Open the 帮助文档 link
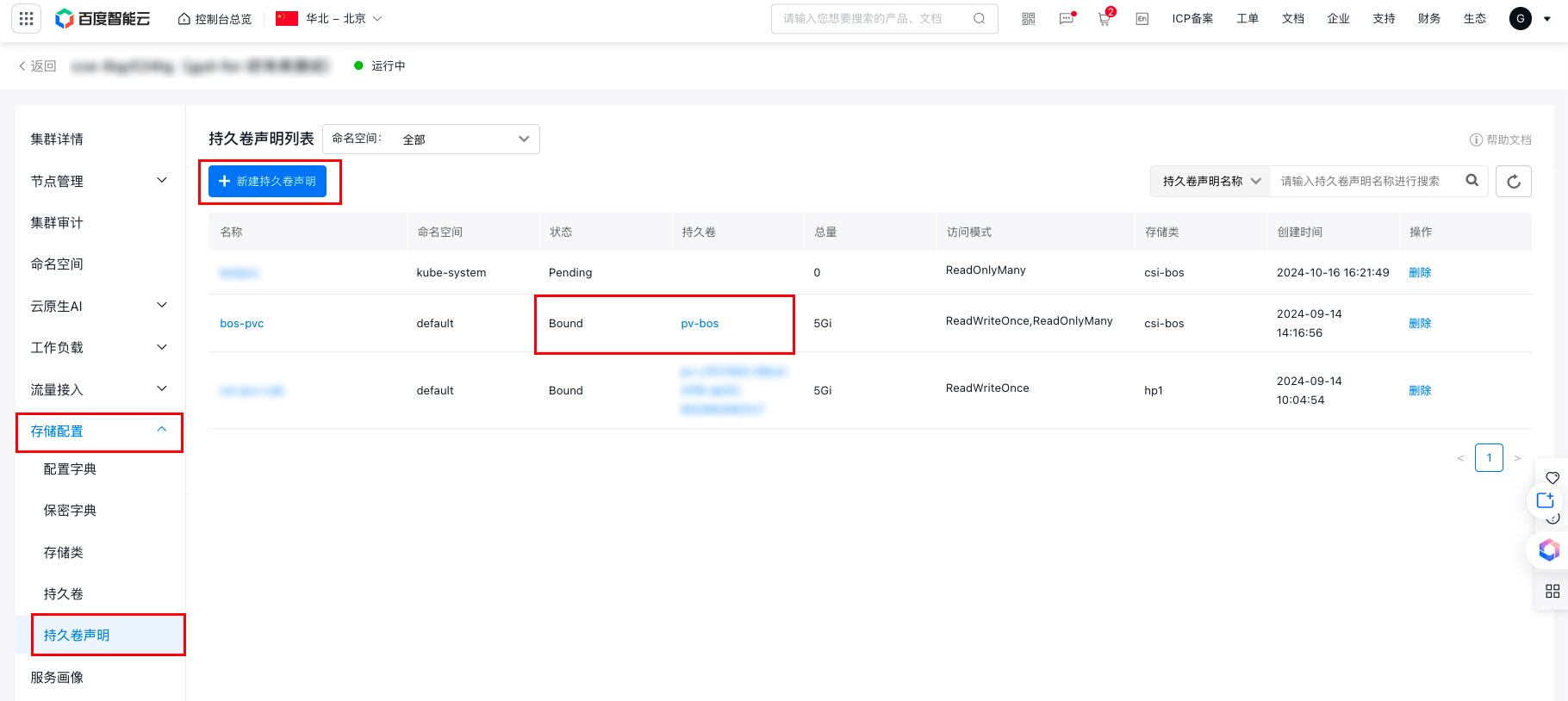 click(x=1500, y=140)
